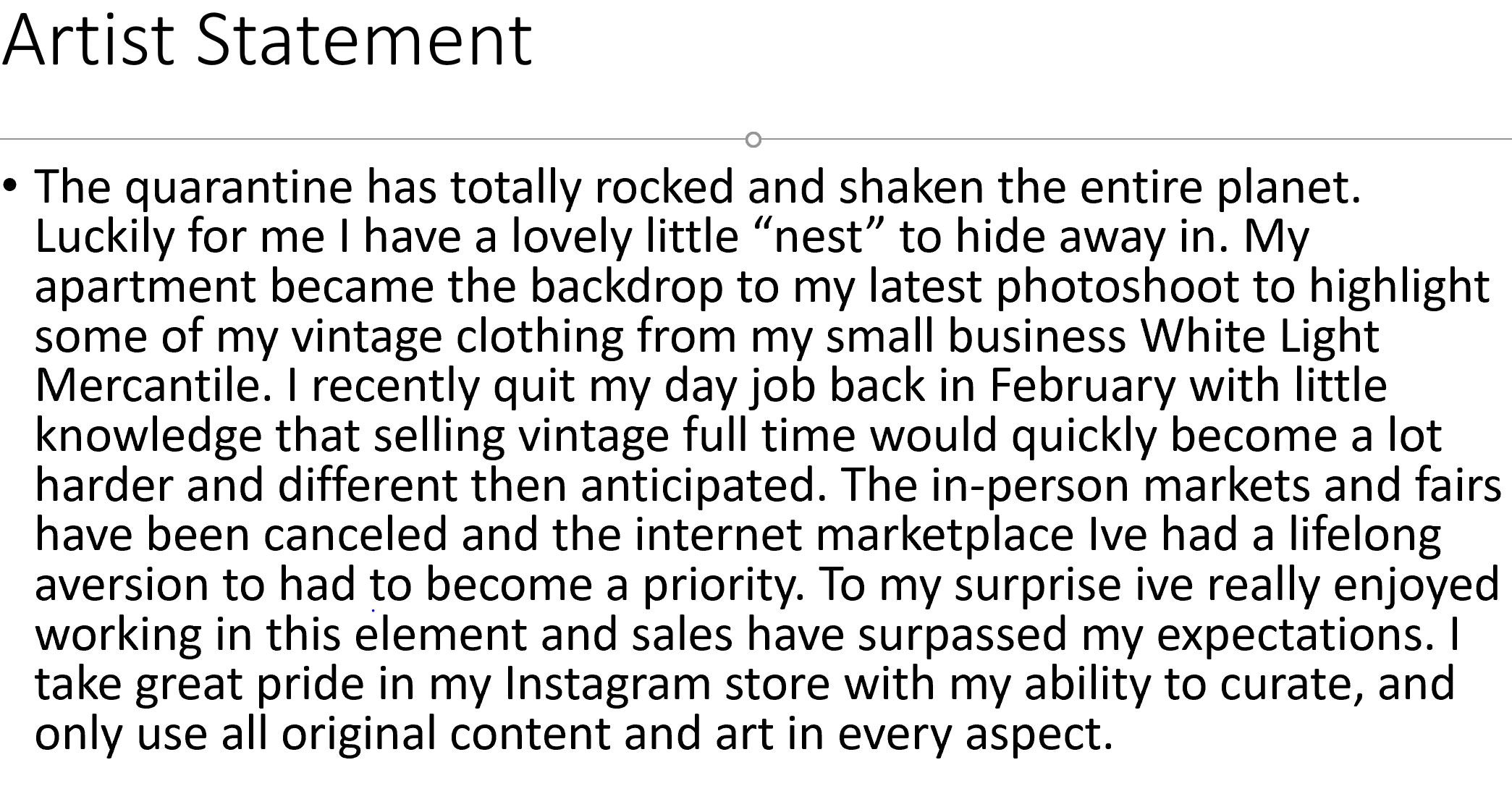
Task: Click the word 'knowledge' in the paragraph
Action: click(148, 436)
